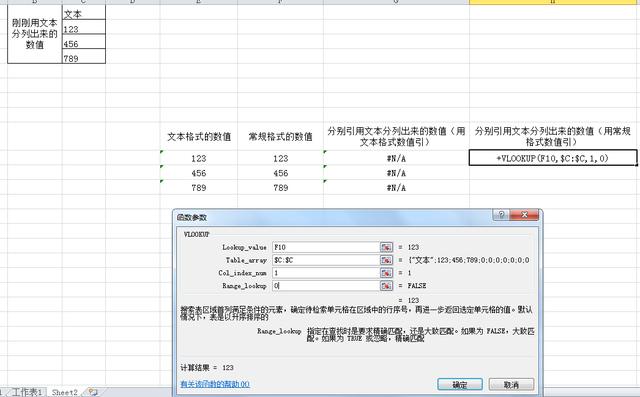Close the function arguments dialog
Viewport: 640px width, 397px height.
524,215
